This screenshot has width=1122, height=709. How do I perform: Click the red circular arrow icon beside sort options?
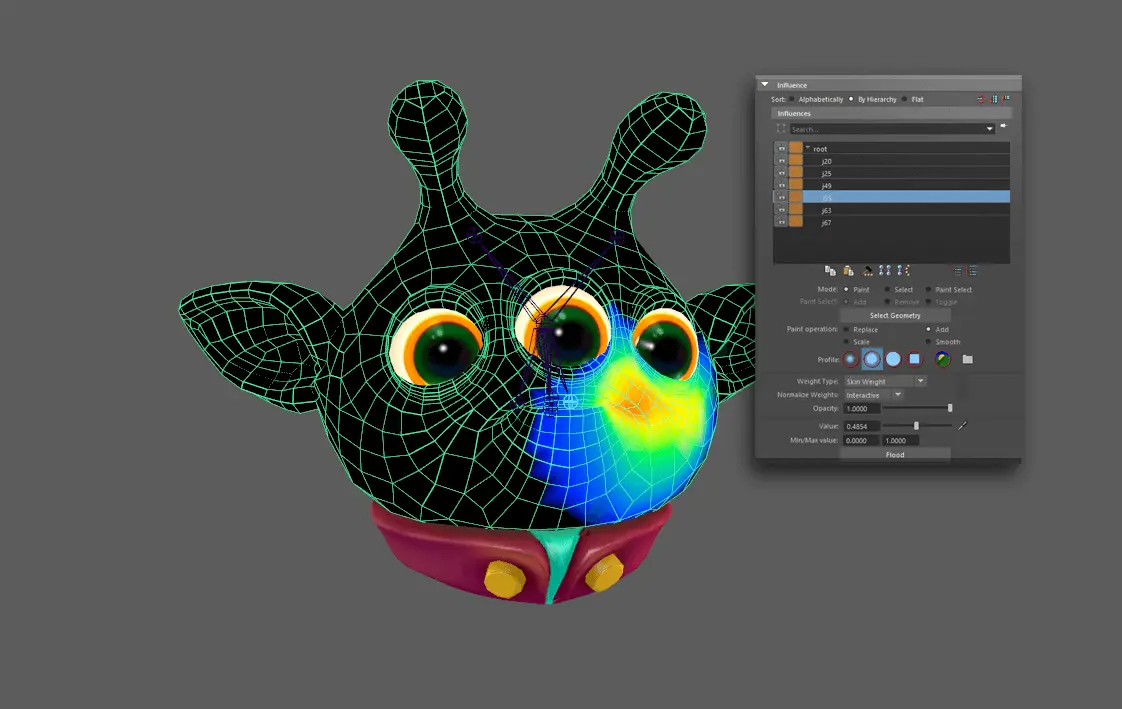coord(981,99)
